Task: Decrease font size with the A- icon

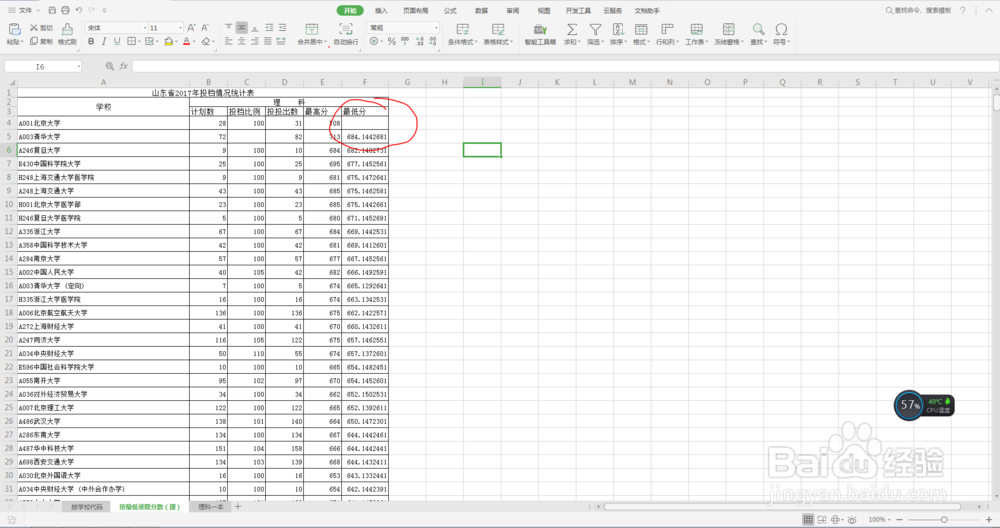Action: pyautogui.click(x=205, y=28)
